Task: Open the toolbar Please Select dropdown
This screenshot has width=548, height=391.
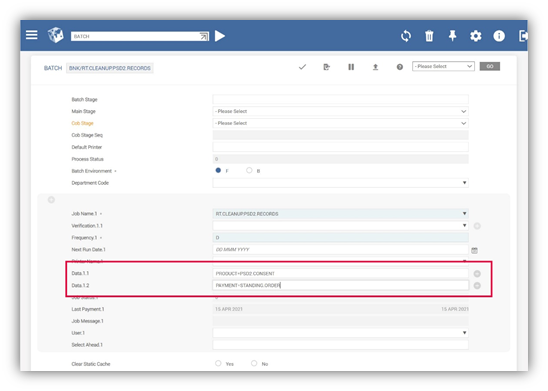Action: (443, 66)
